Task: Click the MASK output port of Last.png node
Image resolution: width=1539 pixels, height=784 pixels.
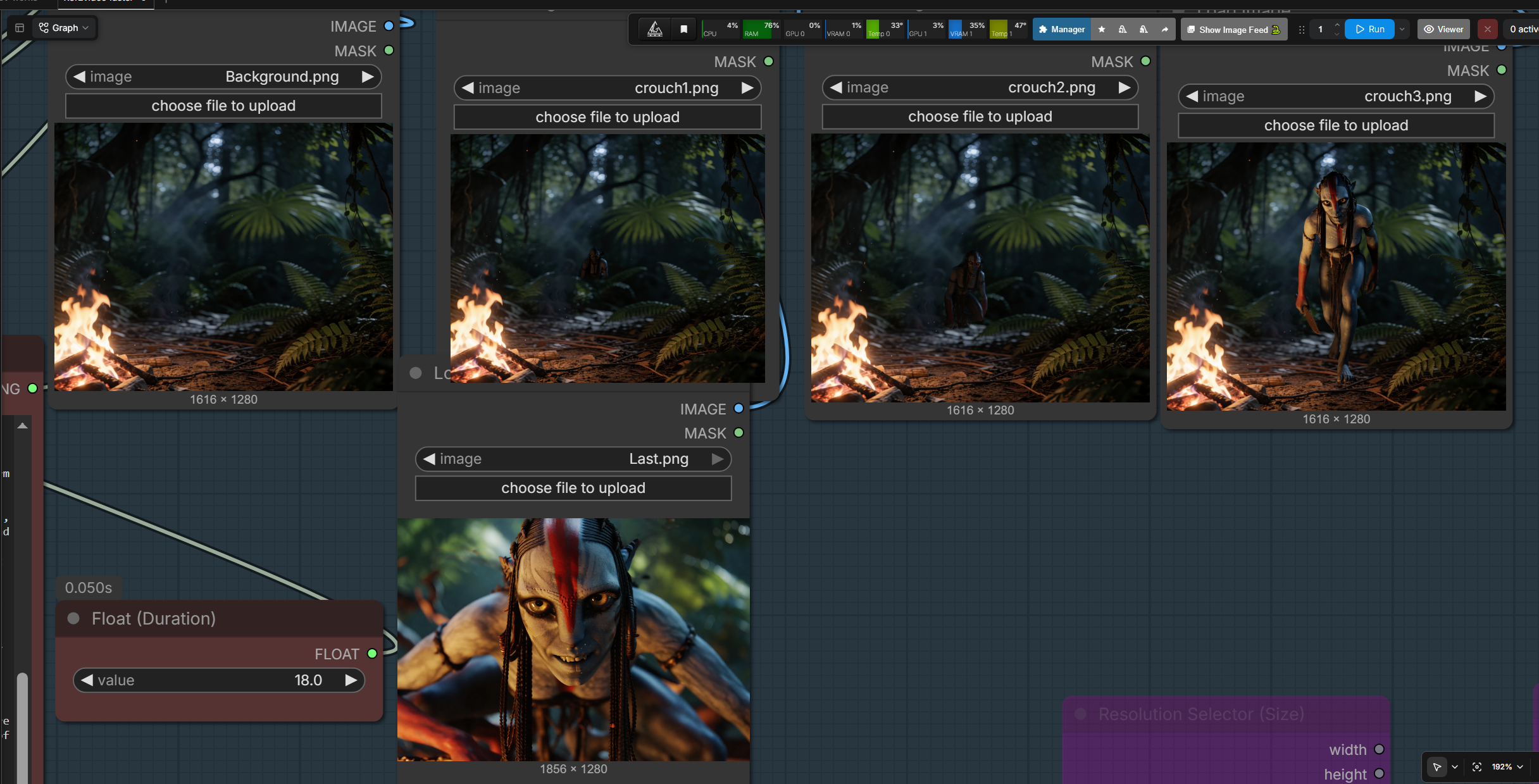Action: coord(738,433)
